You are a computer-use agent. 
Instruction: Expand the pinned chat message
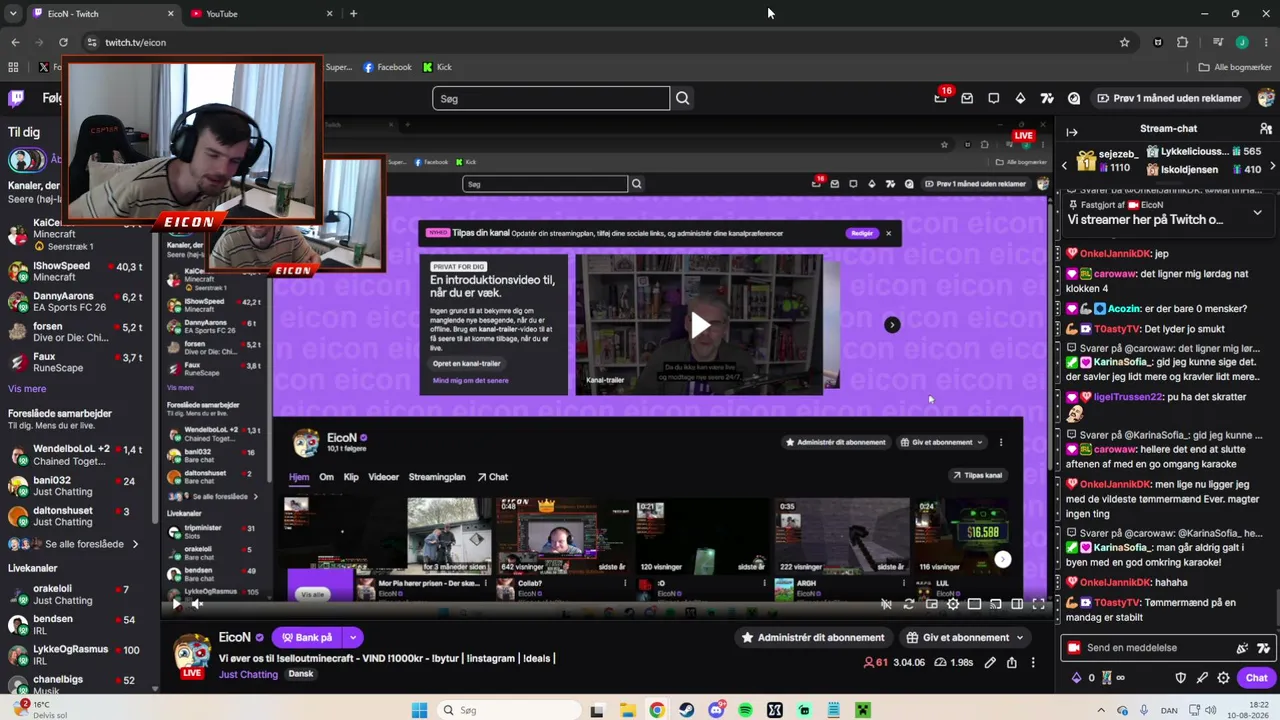tap(1257, 212)
